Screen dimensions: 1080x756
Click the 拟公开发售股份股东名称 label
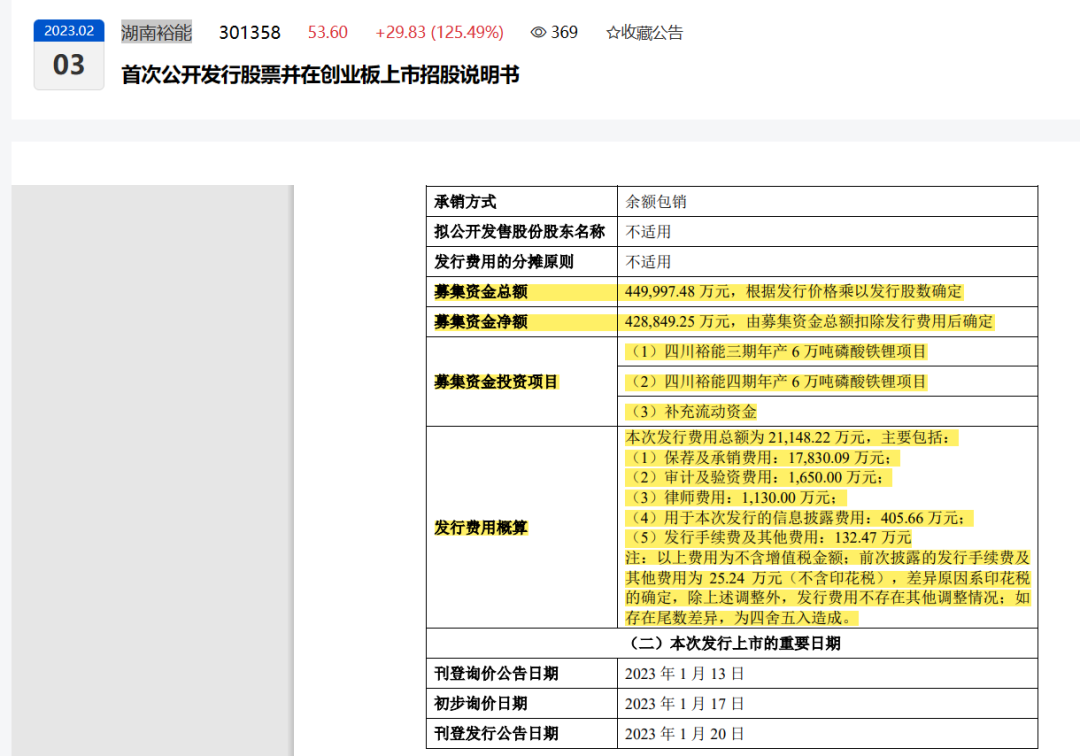[x=519, y=231]
